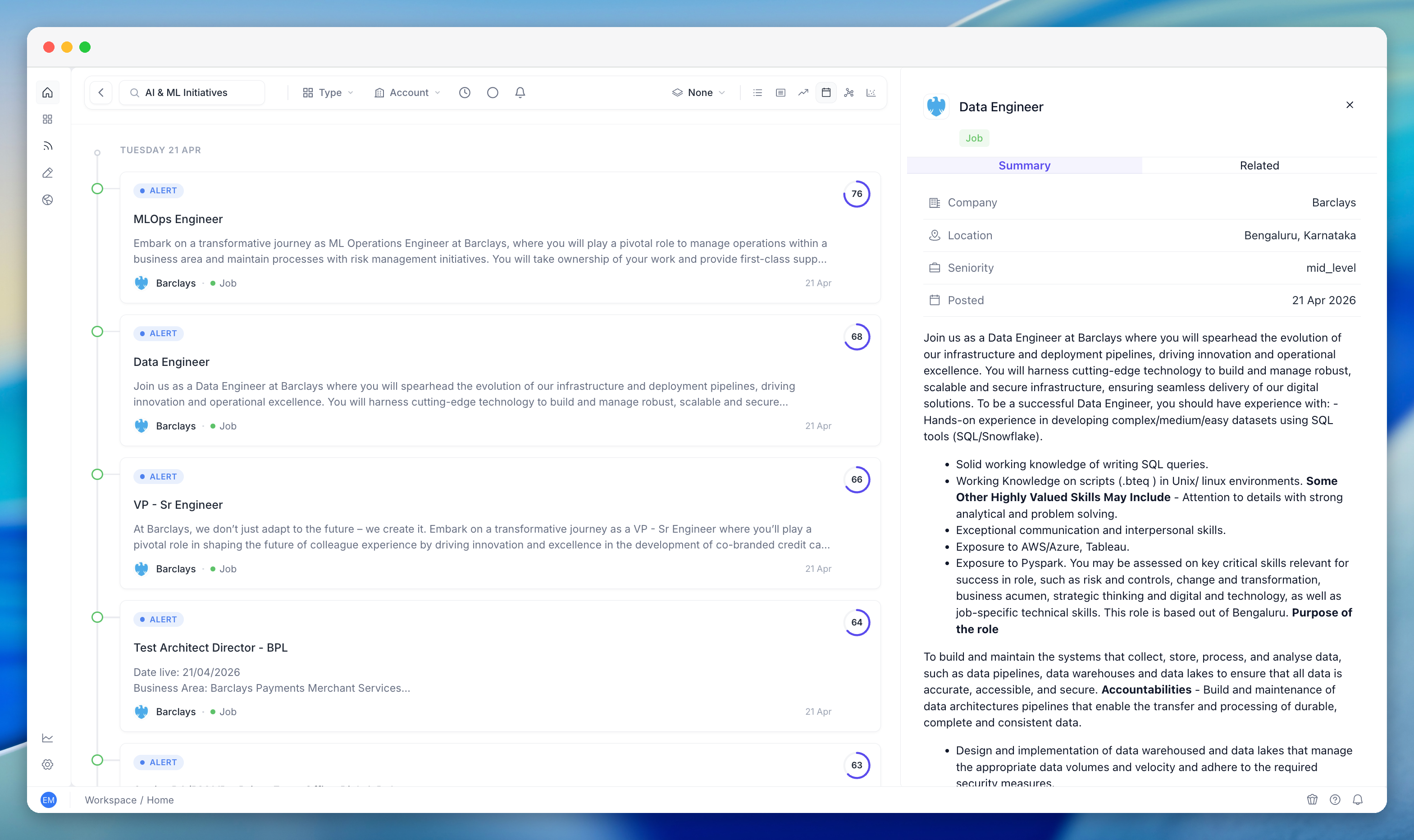Go back using the chevron button

click(101, 92)
